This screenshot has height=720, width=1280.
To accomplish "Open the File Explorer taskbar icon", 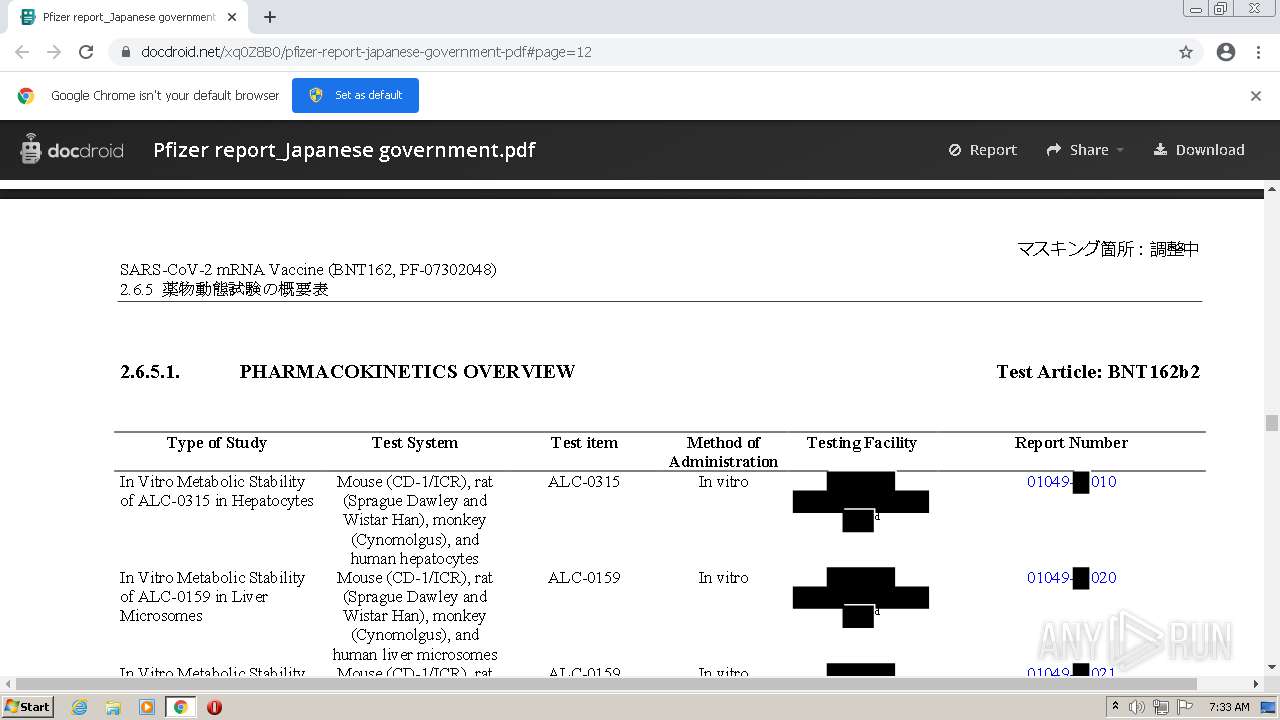I will [113, 707].
